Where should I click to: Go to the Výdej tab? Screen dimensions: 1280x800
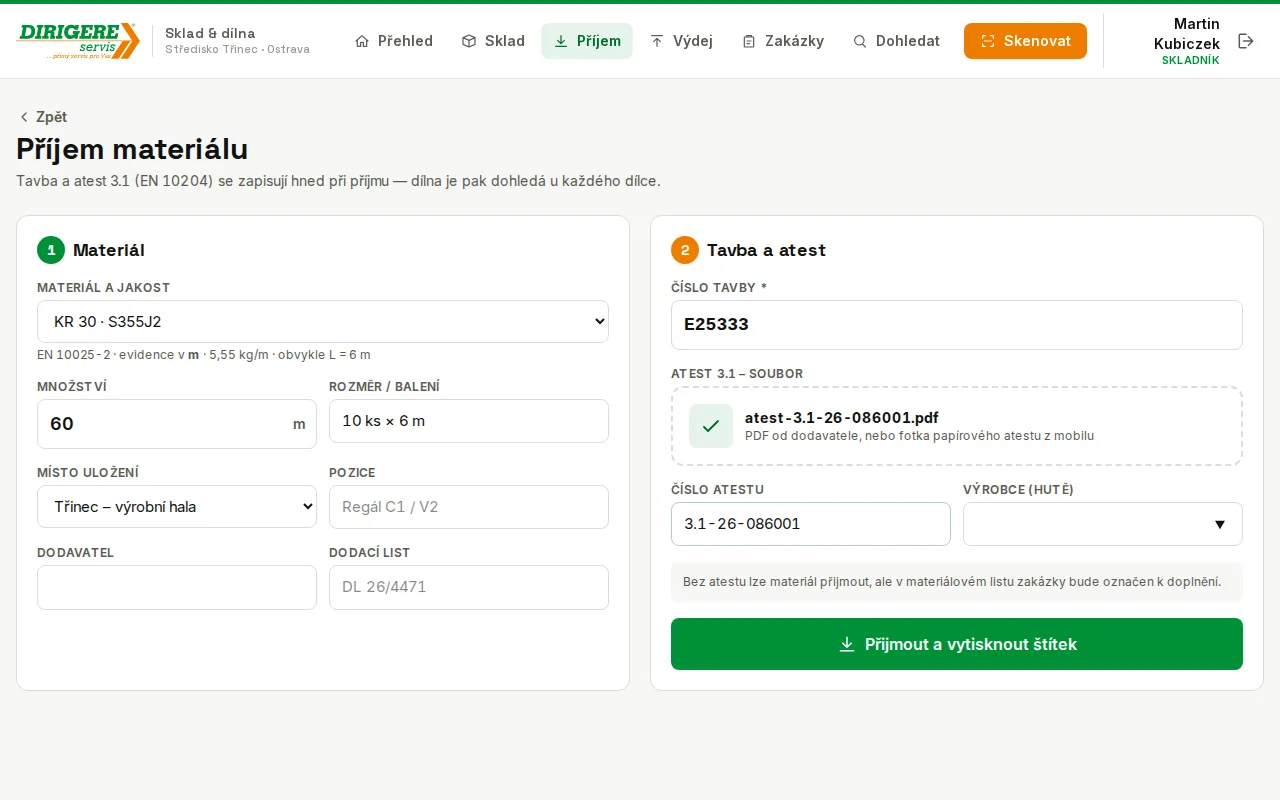tap(681, 41)
